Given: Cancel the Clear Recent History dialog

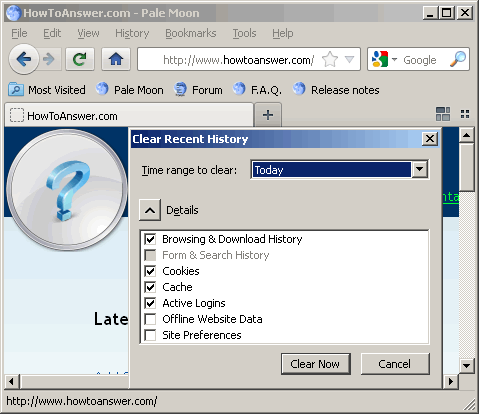Looking at the screenshot, I should pyautogui.click(x=395, y=364).
